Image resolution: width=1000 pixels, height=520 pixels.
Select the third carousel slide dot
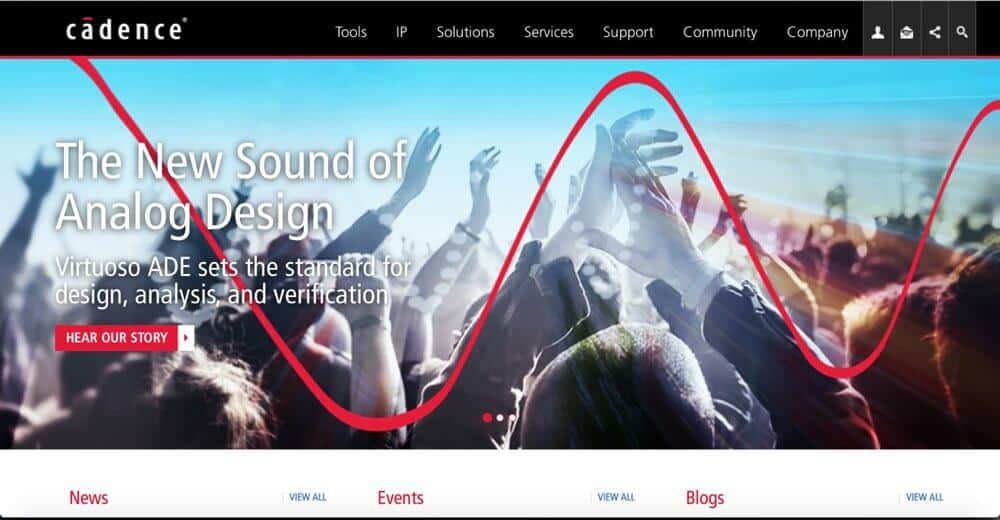511,418
